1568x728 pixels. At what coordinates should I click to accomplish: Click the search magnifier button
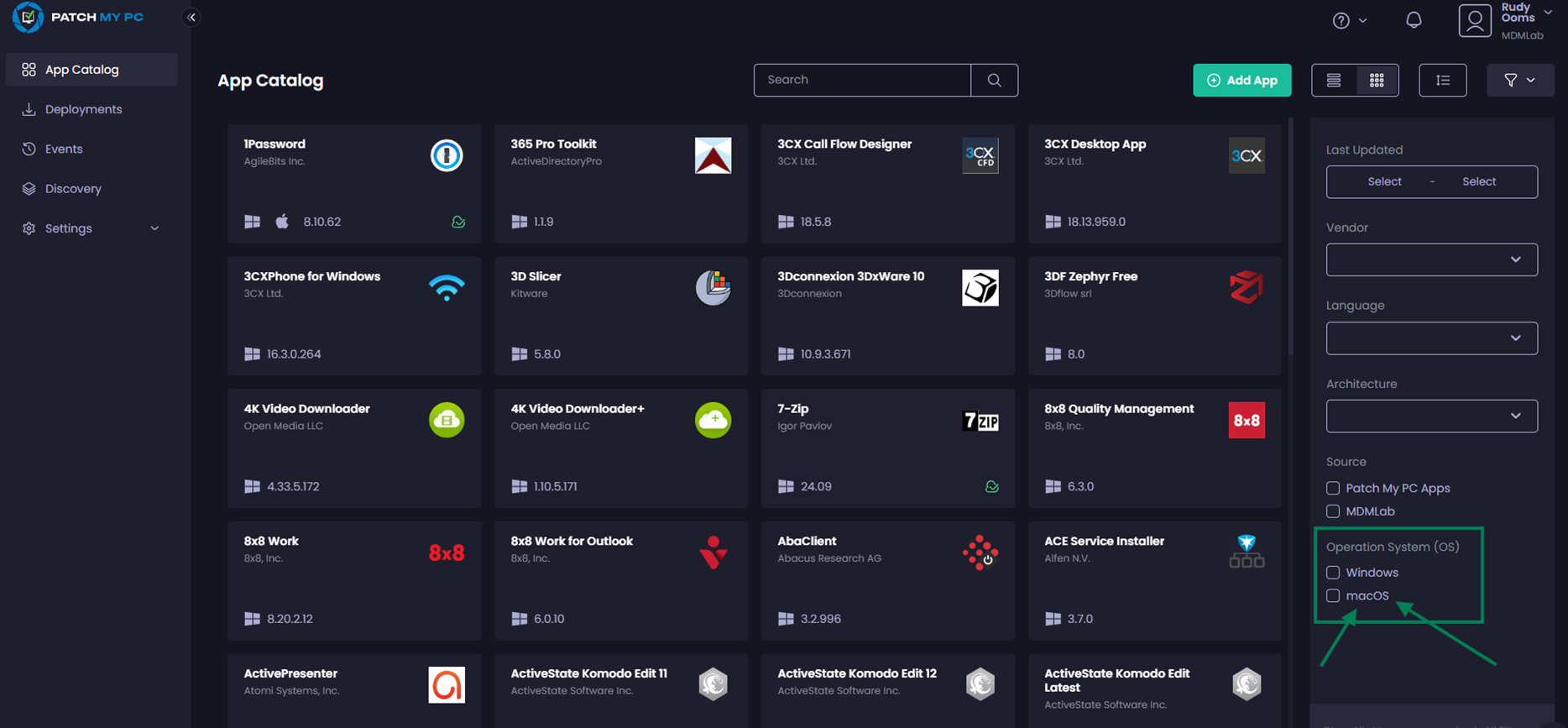click(x=995, y=80)
